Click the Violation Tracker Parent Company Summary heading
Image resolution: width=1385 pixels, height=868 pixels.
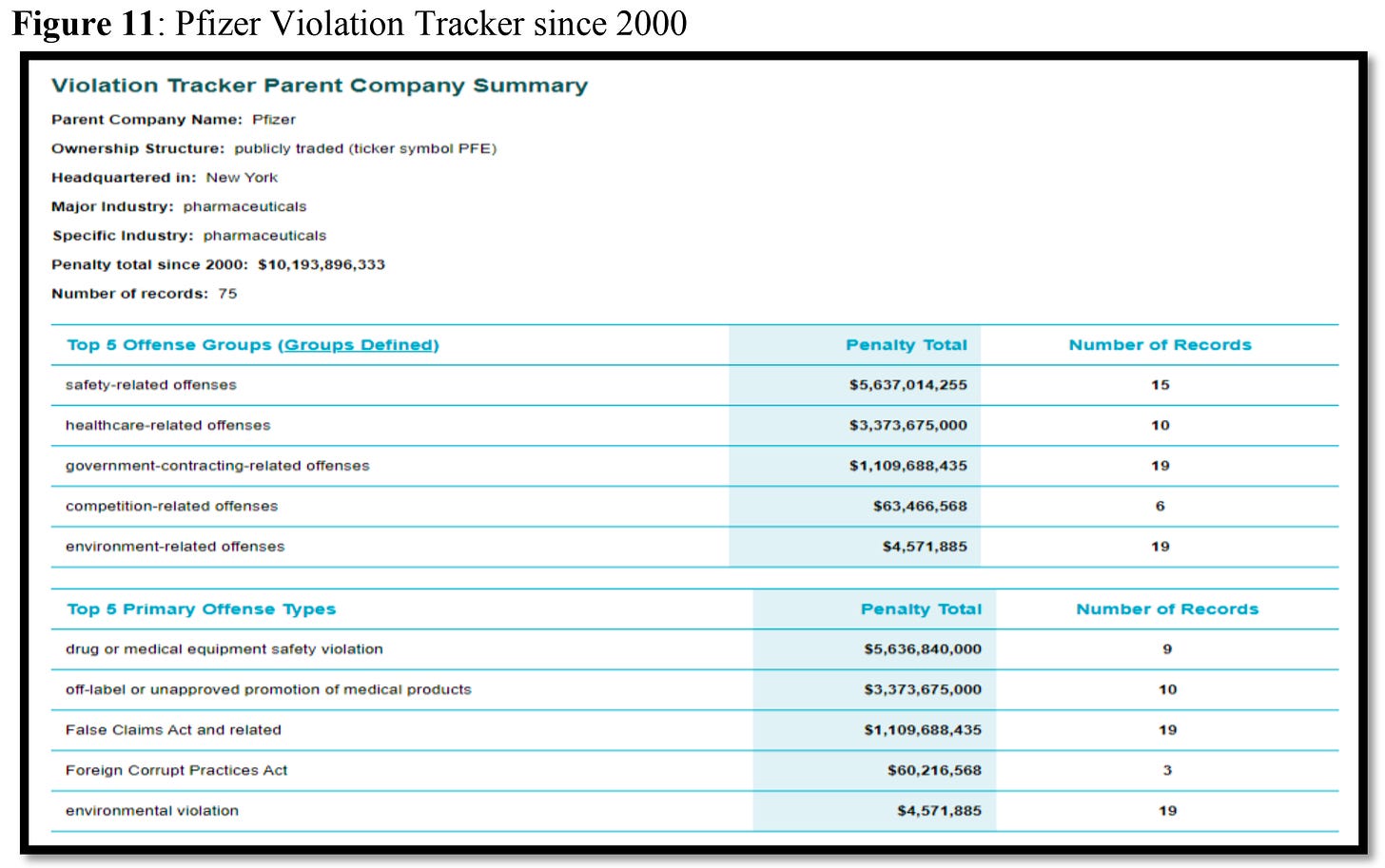[x=320, y=86]
